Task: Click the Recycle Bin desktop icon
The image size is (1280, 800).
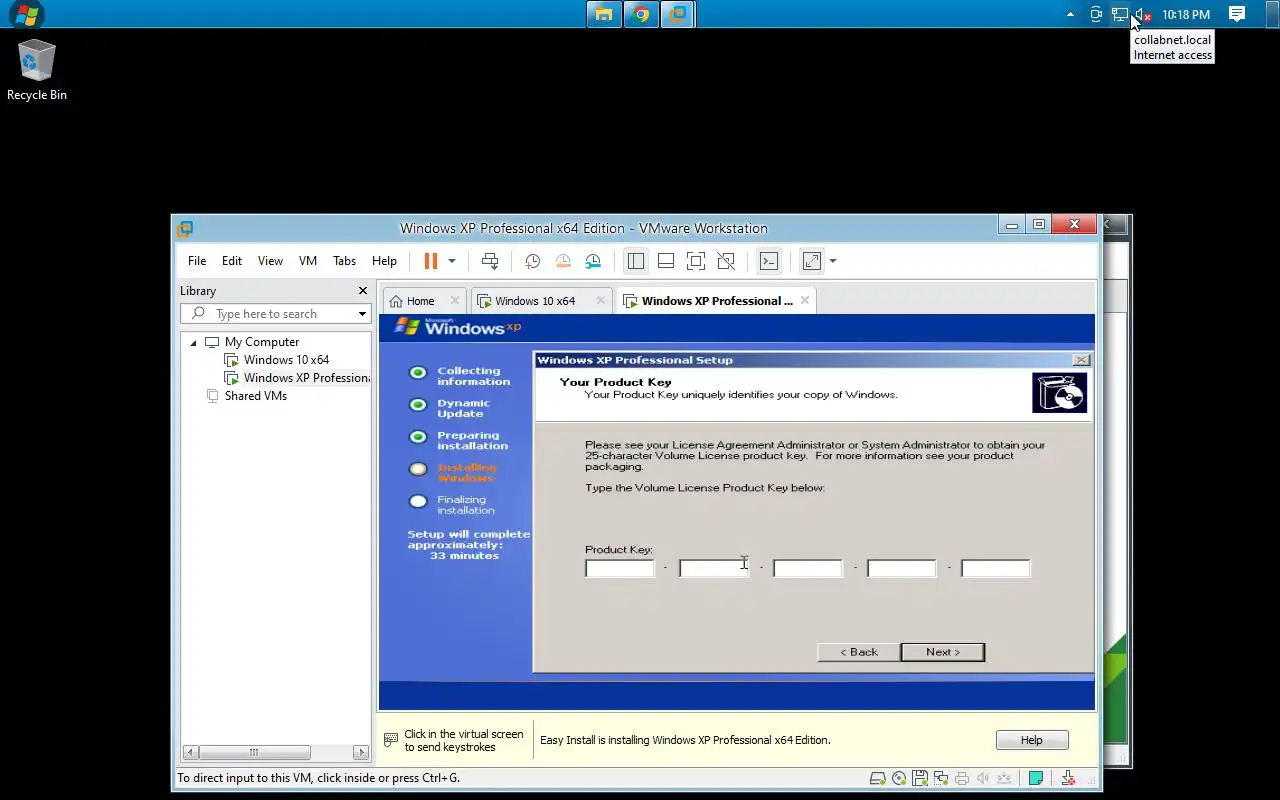Action: point(37,70)
